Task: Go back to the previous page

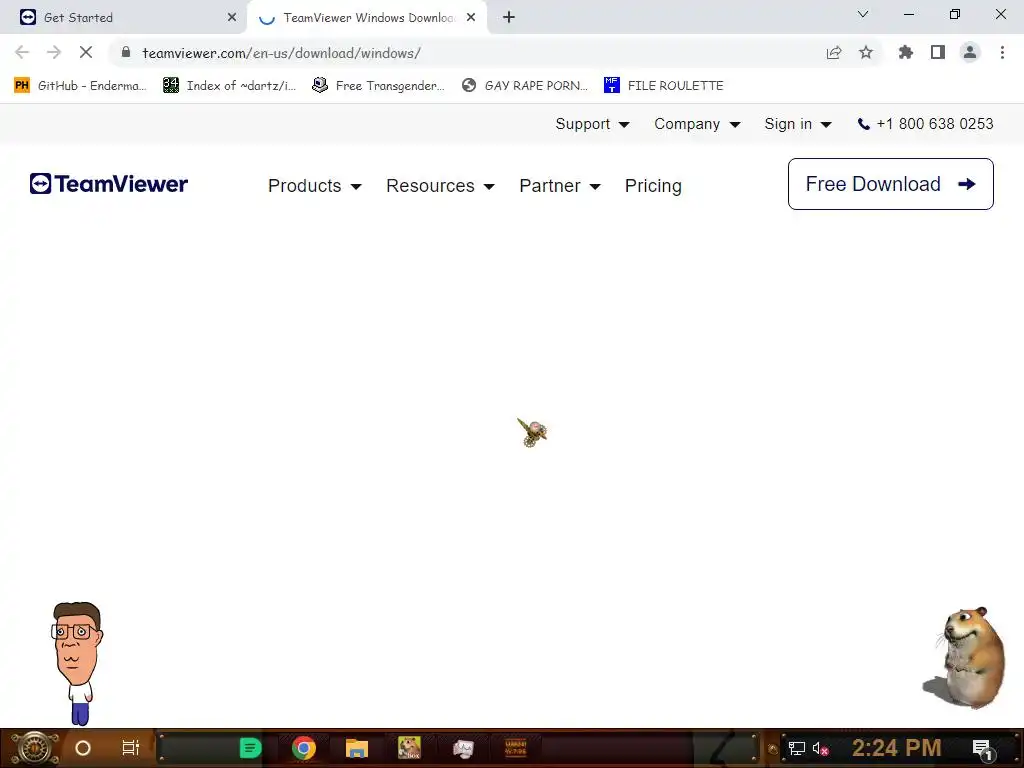Action: [22, 52]
